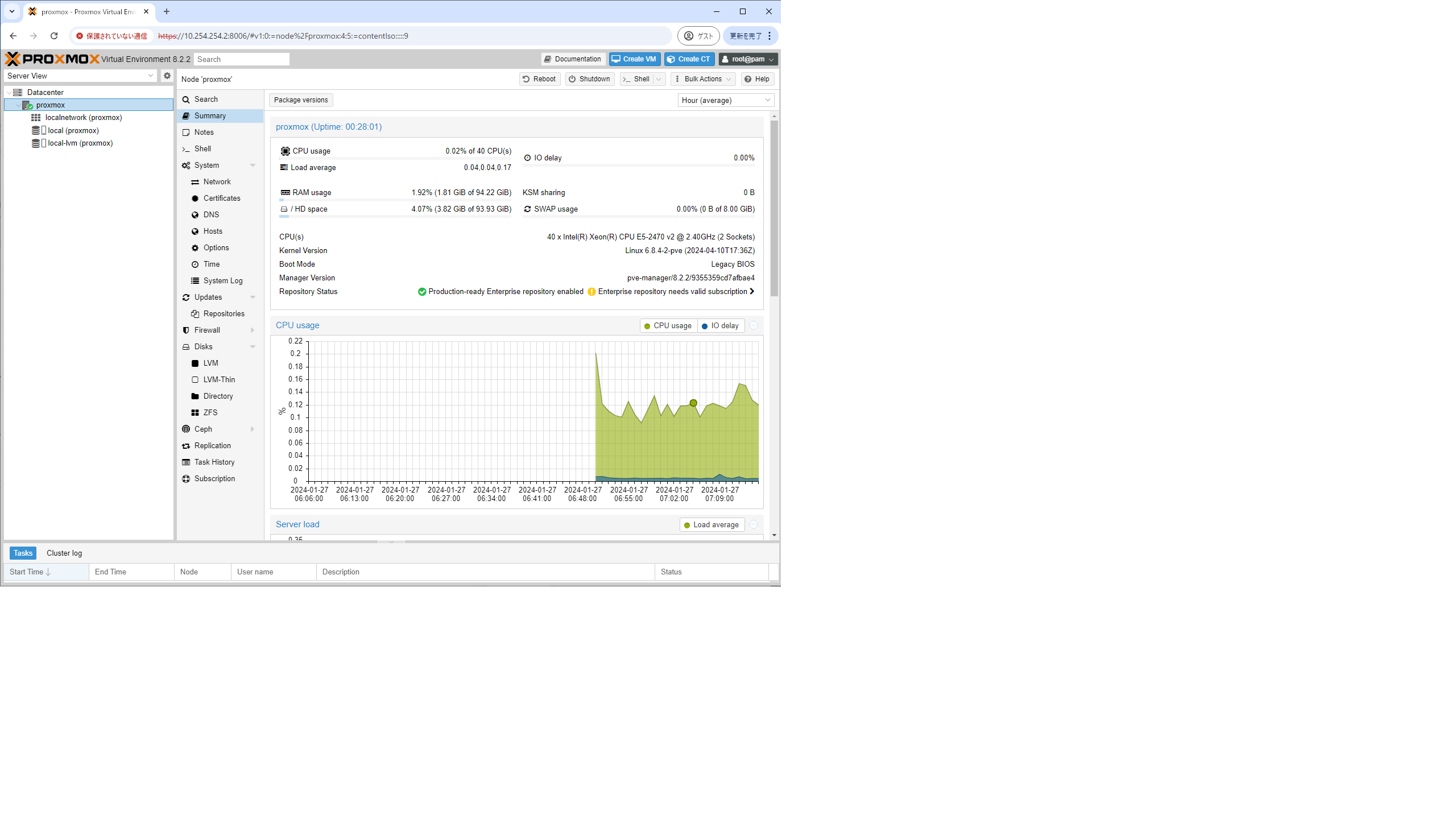Toggle the IO delay legend series
Screen dimensions: 1456x819
click(720, 325)
